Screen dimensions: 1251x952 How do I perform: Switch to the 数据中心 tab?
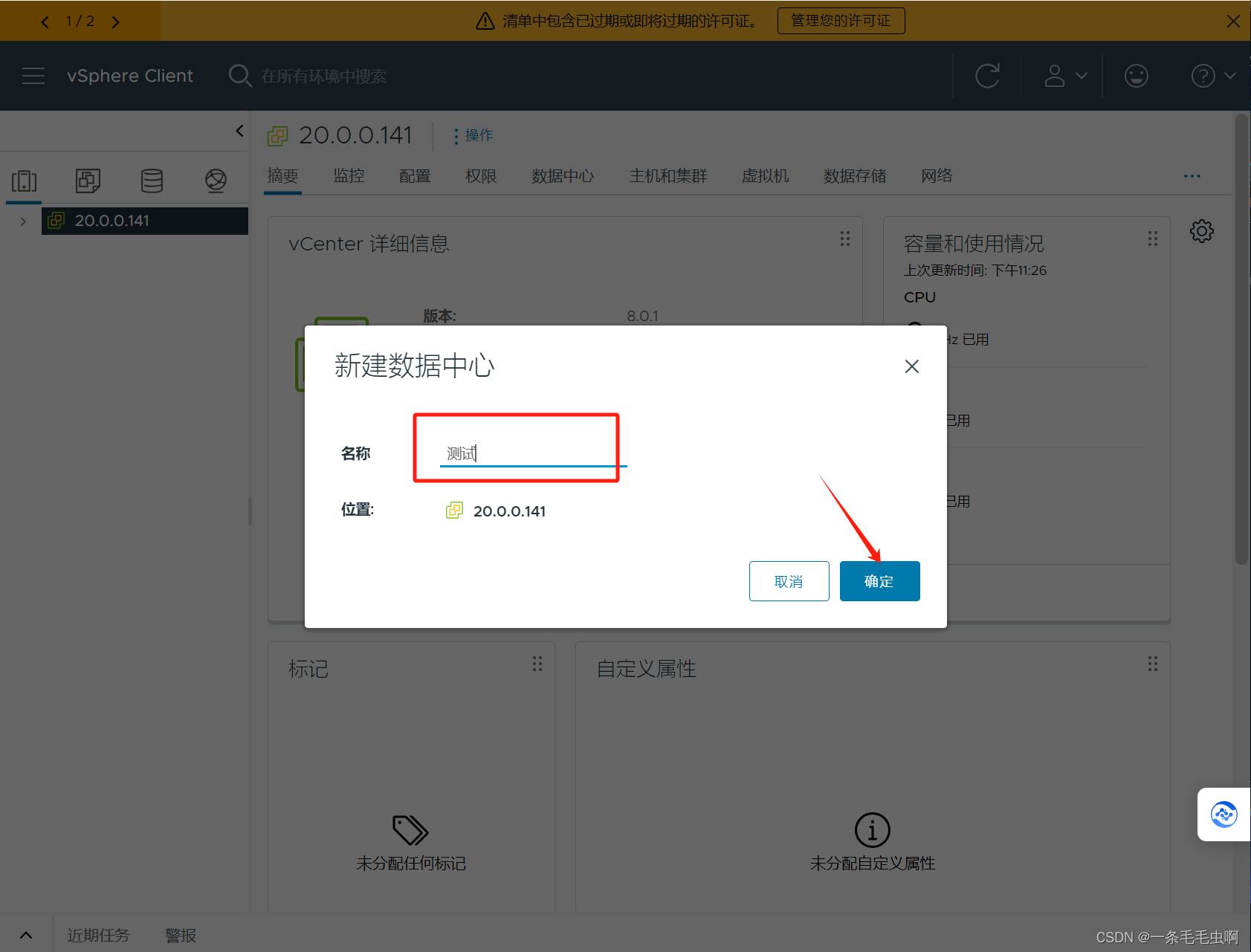pyautogui.click(x=562, y=176)
